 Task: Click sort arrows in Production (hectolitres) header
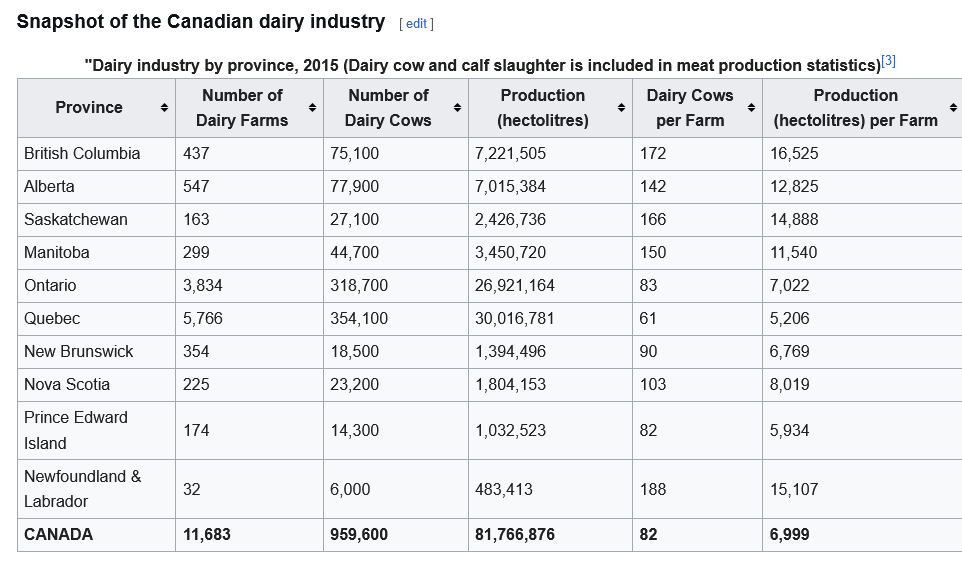point(622,108)
